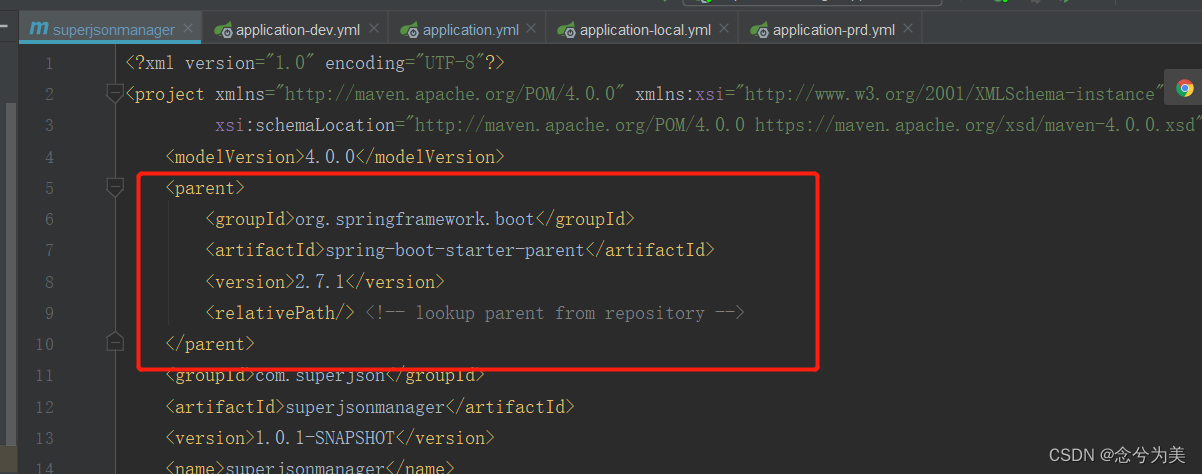
Task: Click gutter line number 13
Action: 44,438
